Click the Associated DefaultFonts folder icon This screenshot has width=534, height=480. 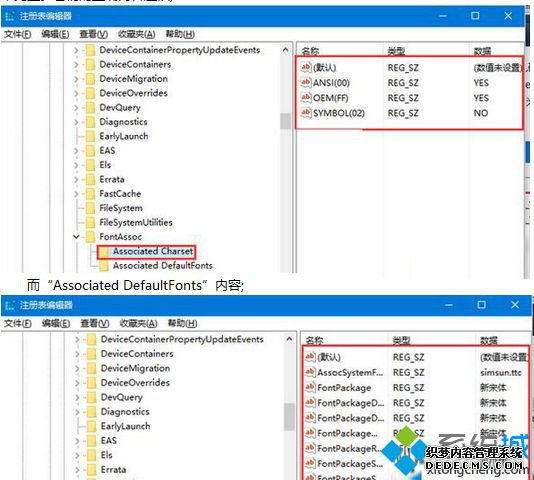point(104,266)
